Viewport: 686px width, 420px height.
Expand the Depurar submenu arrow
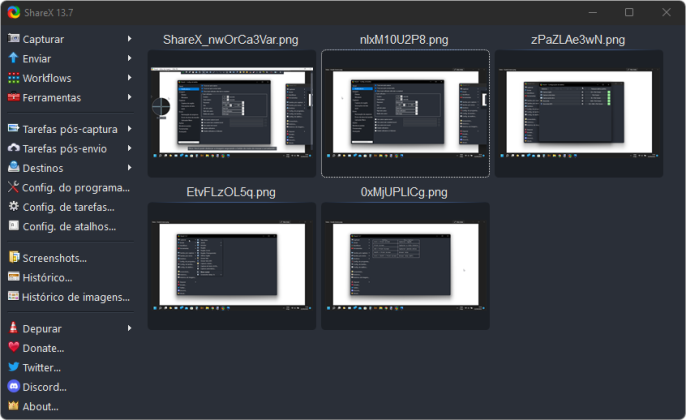click(130, 328)
